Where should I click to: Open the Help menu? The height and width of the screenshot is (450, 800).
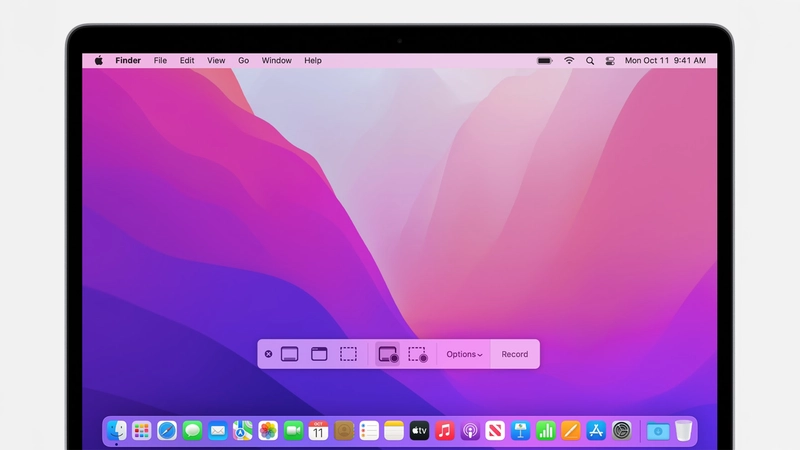[x=313, y=60]
